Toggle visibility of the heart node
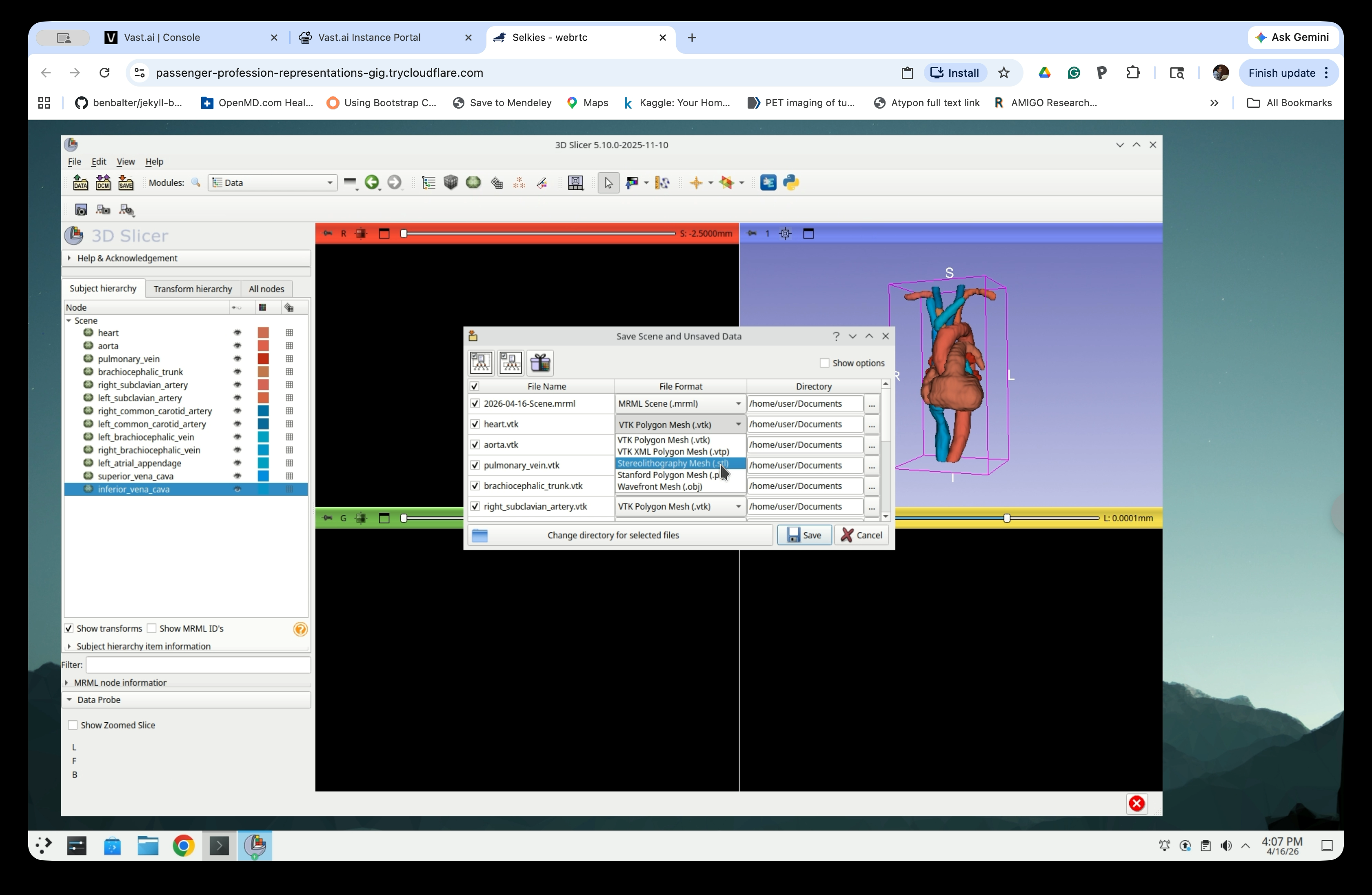This screenshot has height=895, width=1372. [x=238, y=333]
